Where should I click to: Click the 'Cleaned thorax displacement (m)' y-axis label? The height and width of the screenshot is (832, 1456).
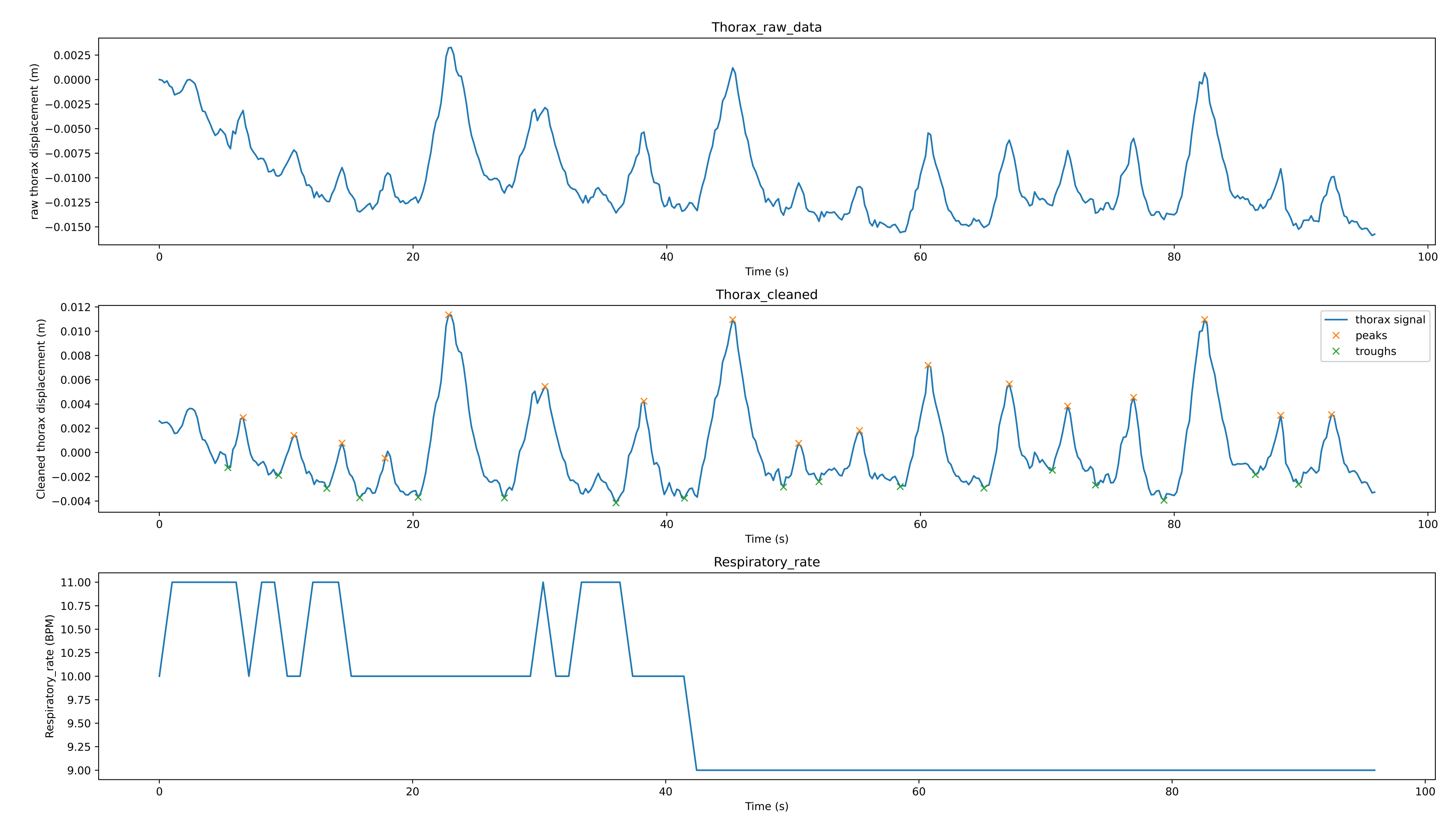(x=40, y=409)
